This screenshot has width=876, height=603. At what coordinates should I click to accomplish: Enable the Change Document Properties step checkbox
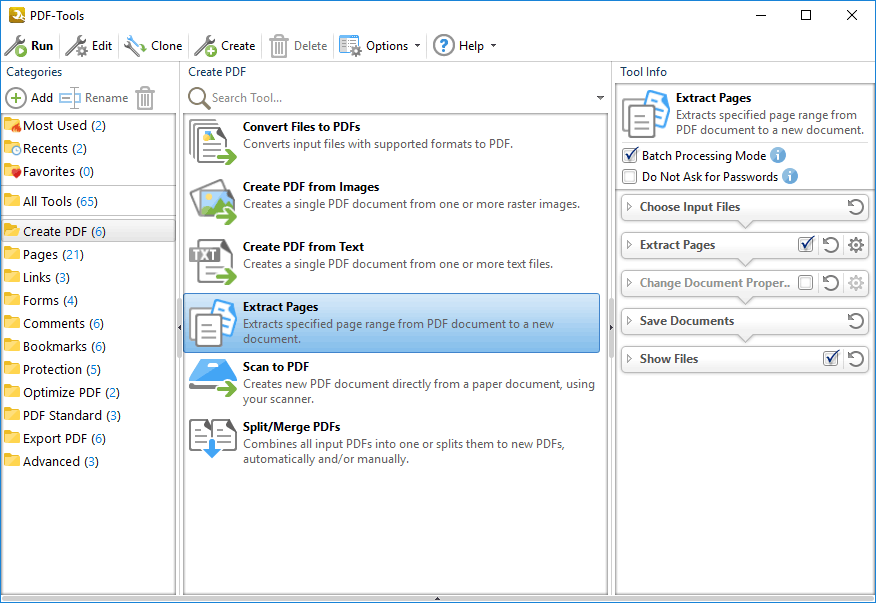(x=806, y=283)
